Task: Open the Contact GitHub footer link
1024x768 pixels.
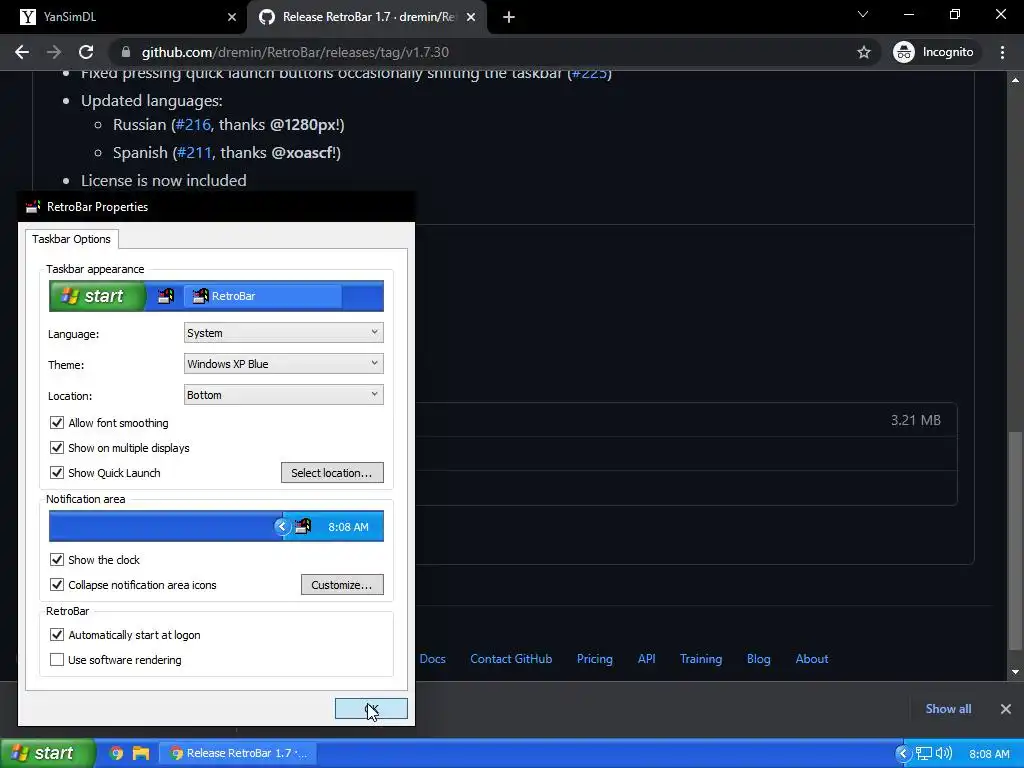Action: (x=511, y=659)
